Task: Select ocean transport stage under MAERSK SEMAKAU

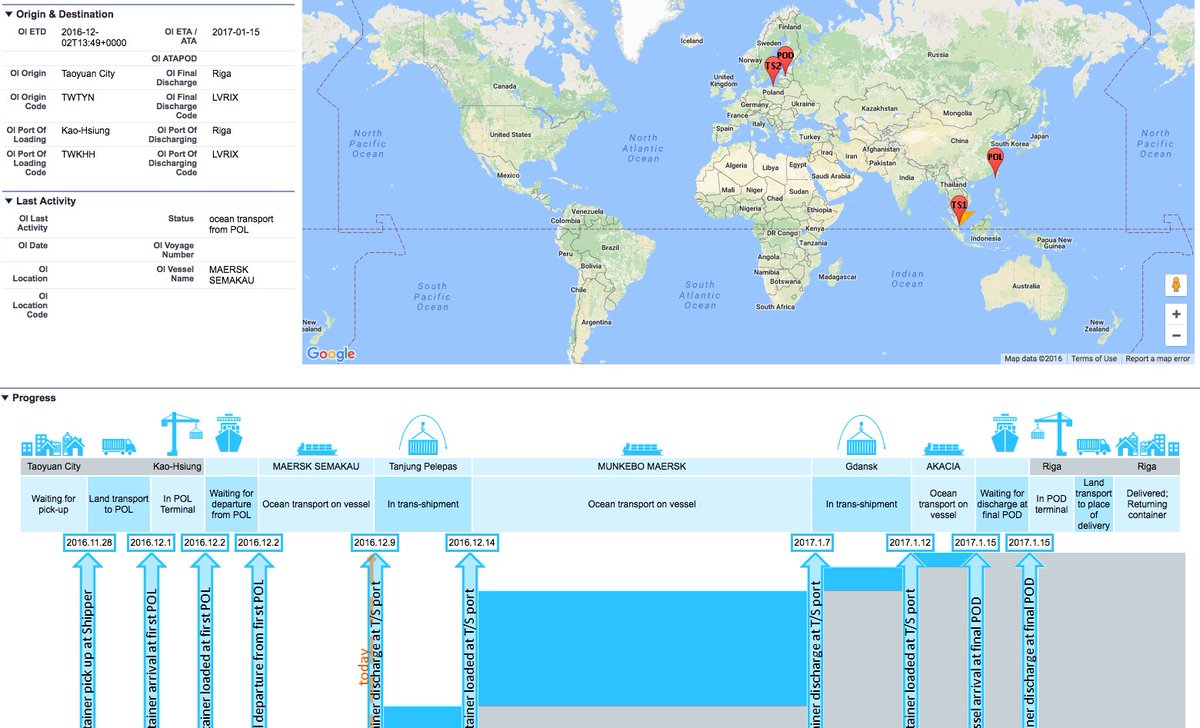Action: pyautogui.click(x=316, y=503)
